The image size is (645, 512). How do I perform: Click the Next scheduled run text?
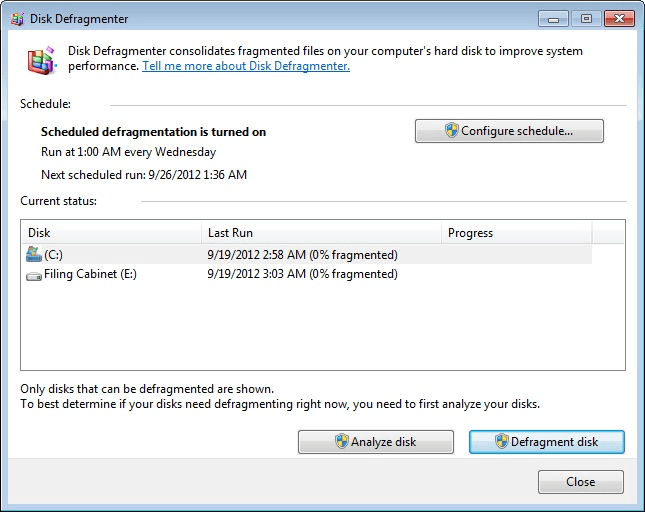coord(144,175)
